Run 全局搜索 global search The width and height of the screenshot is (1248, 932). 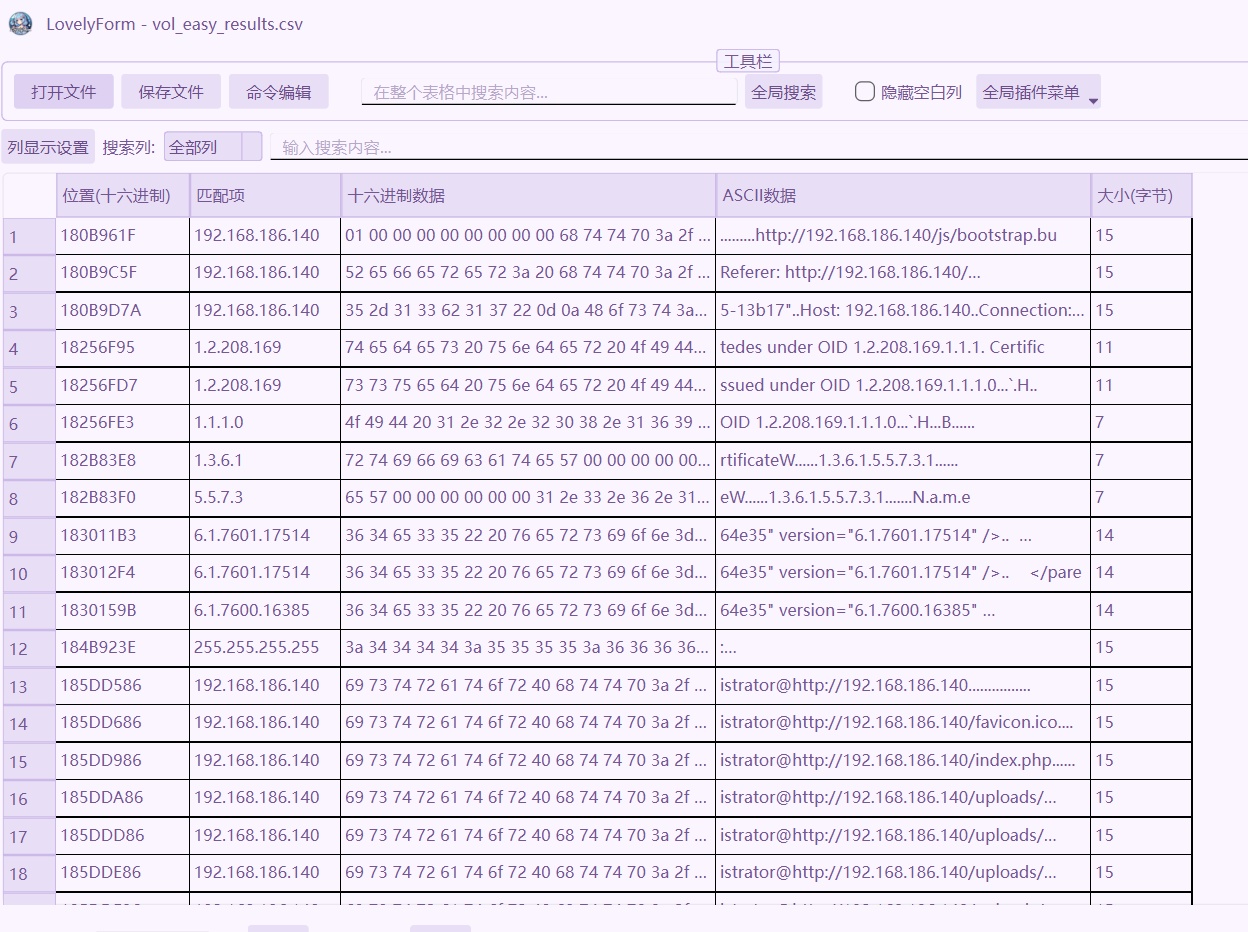click(783, 92)
